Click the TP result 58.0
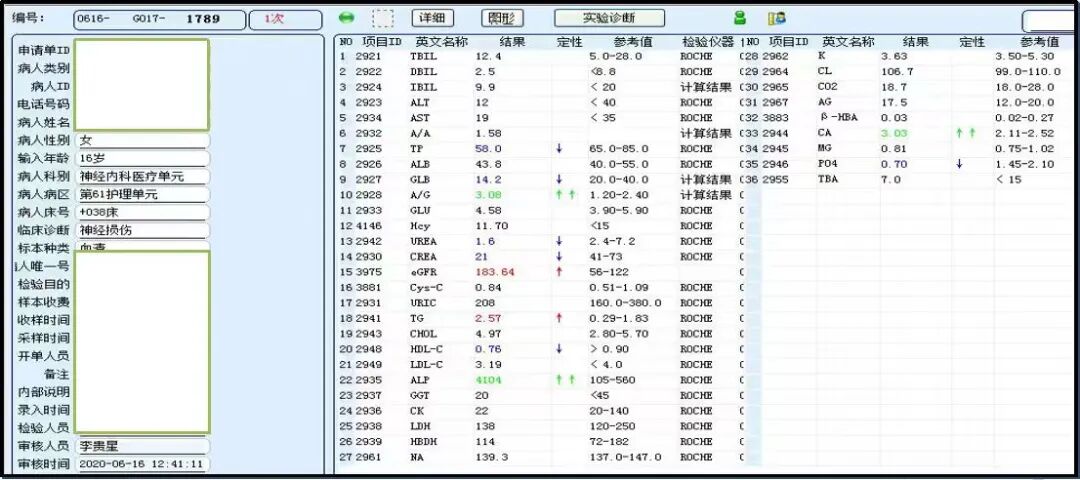Viewport: 1080px width, 480px height. 488,149
